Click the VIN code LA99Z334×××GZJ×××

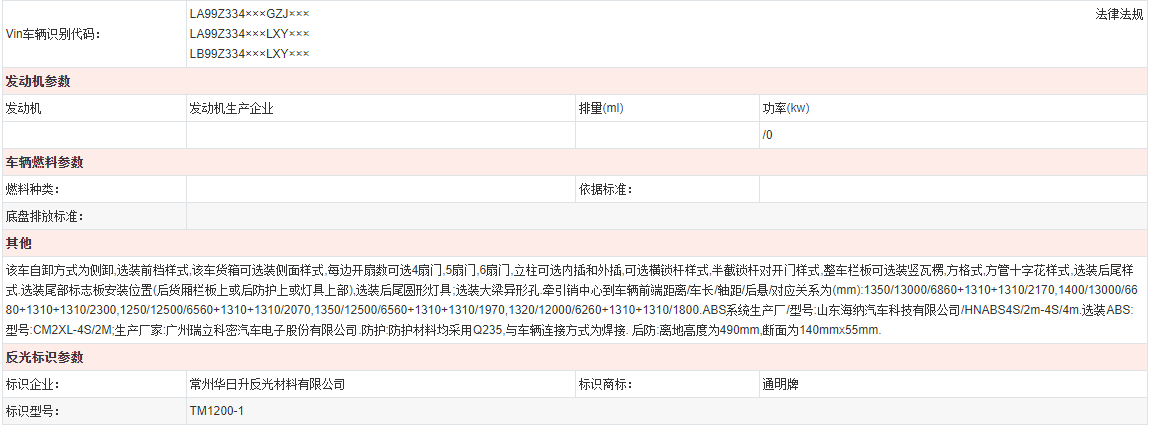(x=249, y=15)
